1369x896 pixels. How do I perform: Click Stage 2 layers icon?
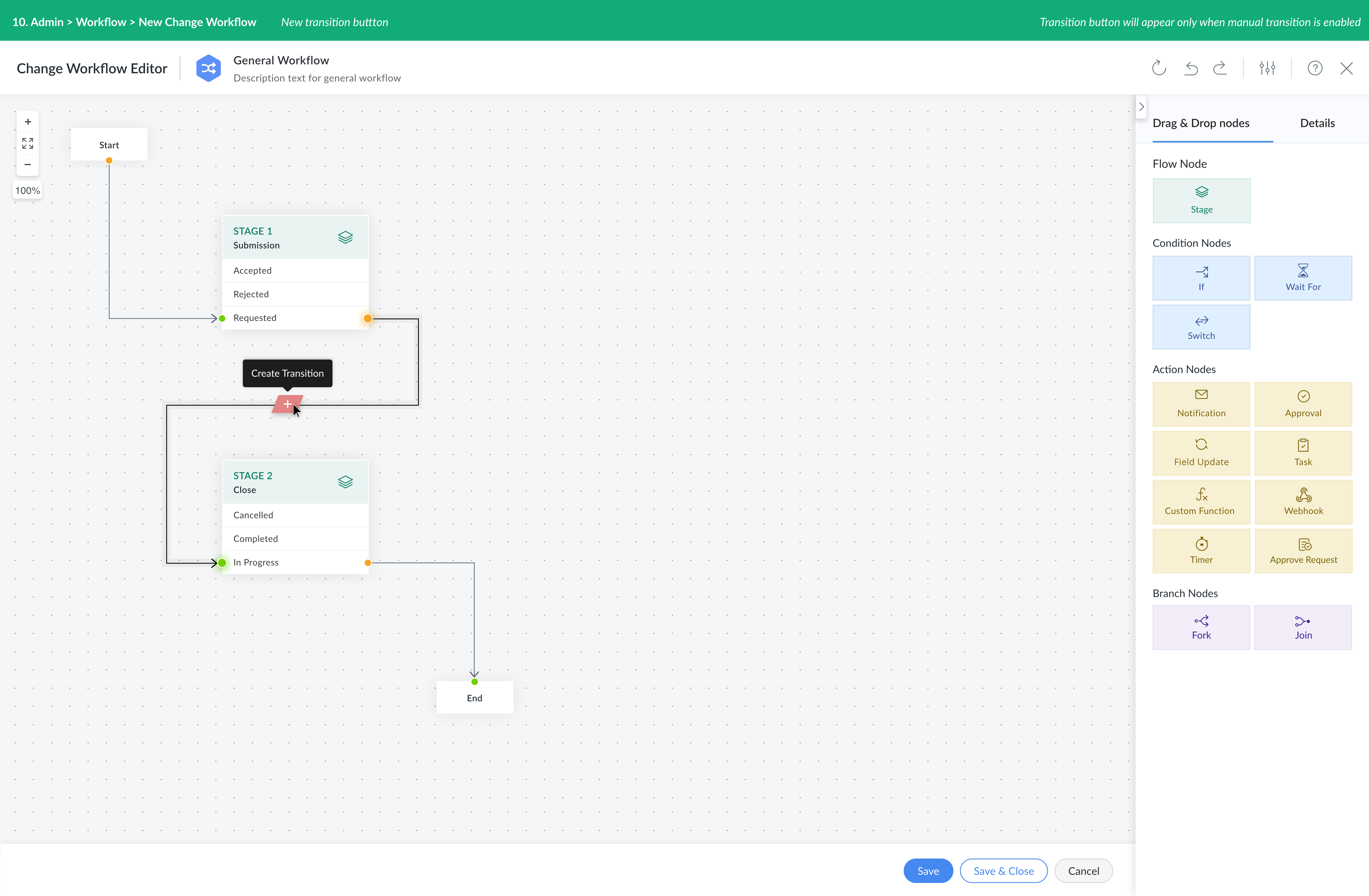pos(345,482)
